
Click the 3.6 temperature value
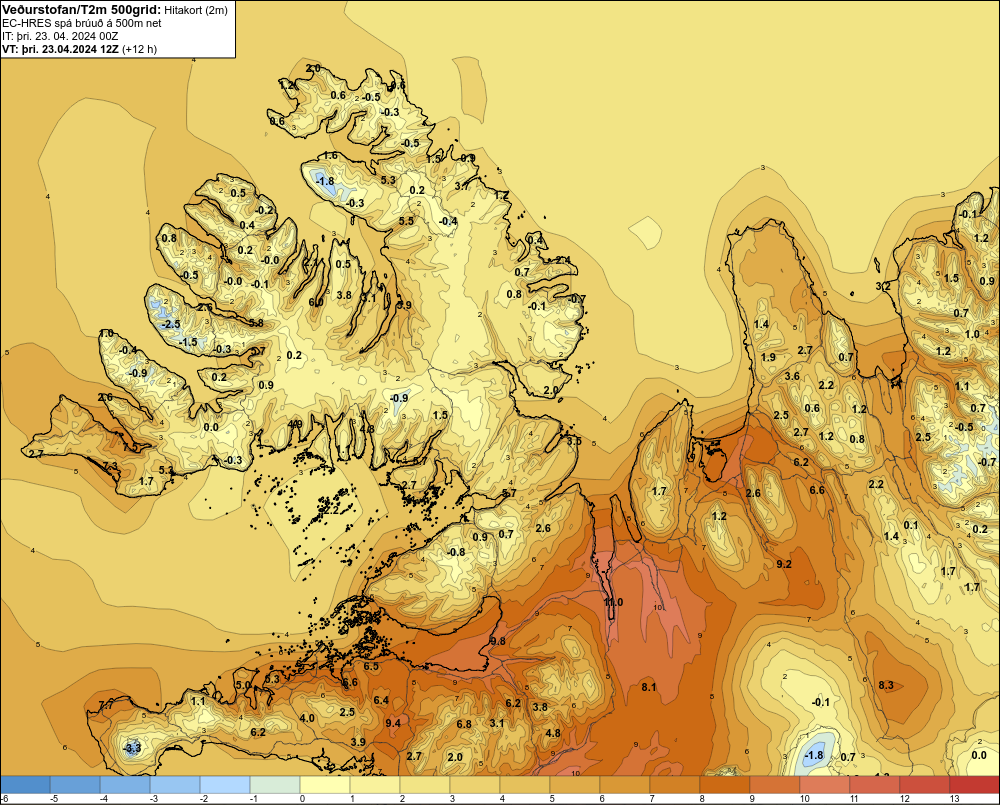tap(792, 376)
